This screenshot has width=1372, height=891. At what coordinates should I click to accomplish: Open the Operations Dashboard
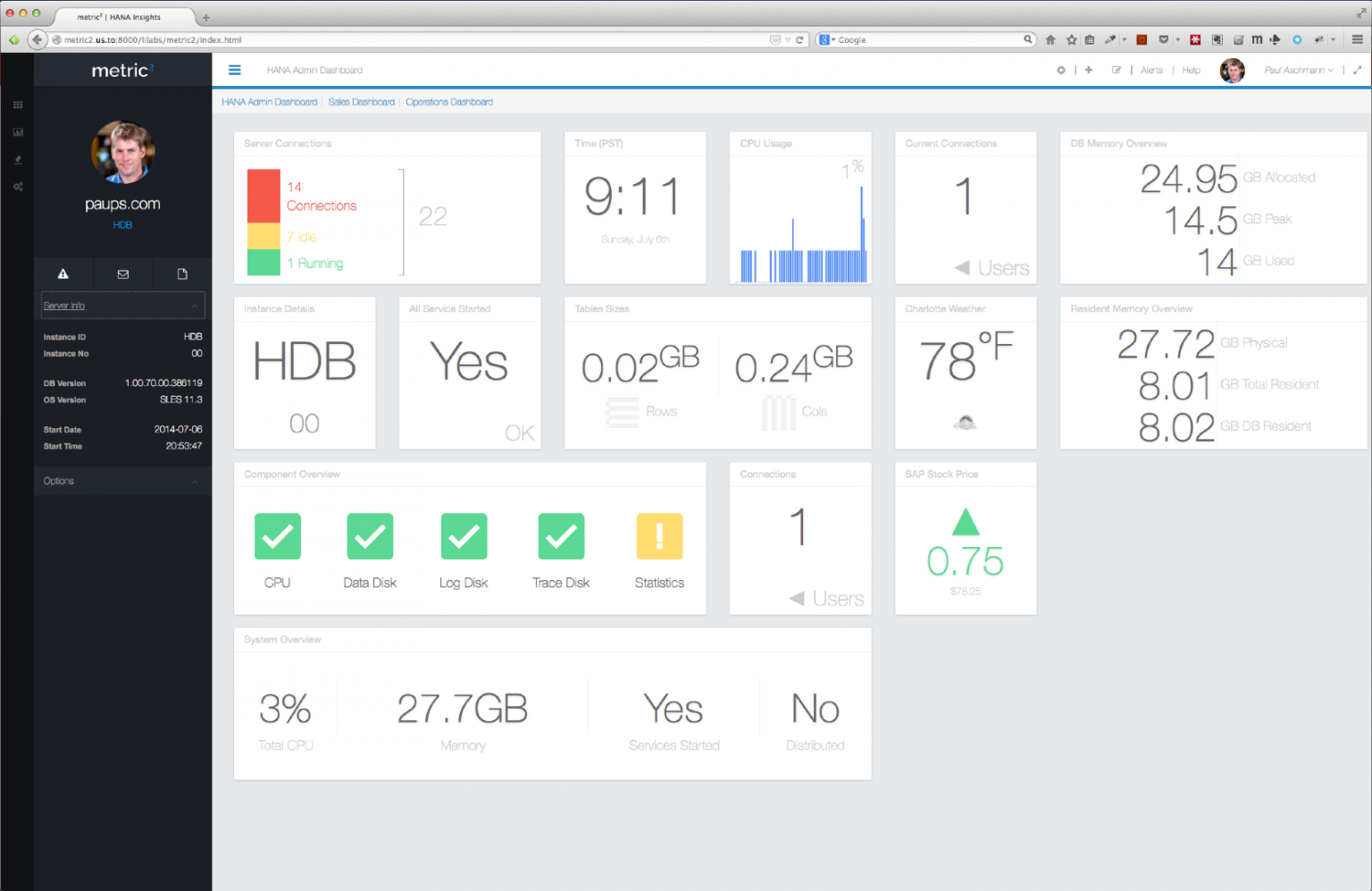click(x=449, y=102)
